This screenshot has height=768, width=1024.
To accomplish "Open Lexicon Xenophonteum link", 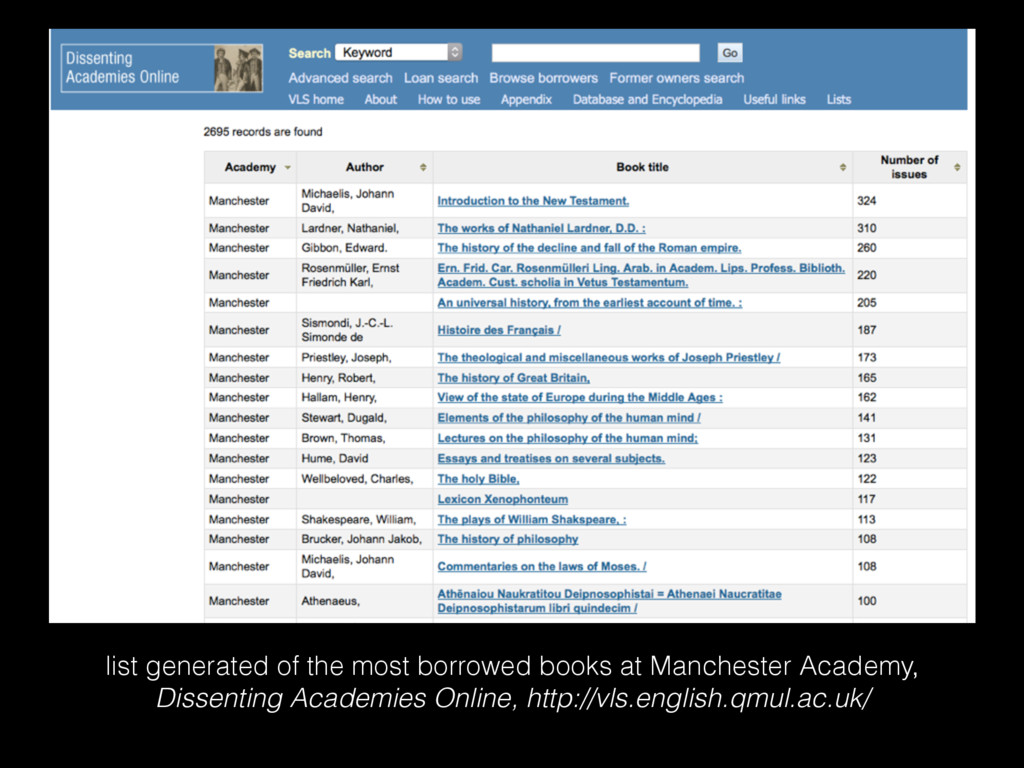I will pos(502,499).
